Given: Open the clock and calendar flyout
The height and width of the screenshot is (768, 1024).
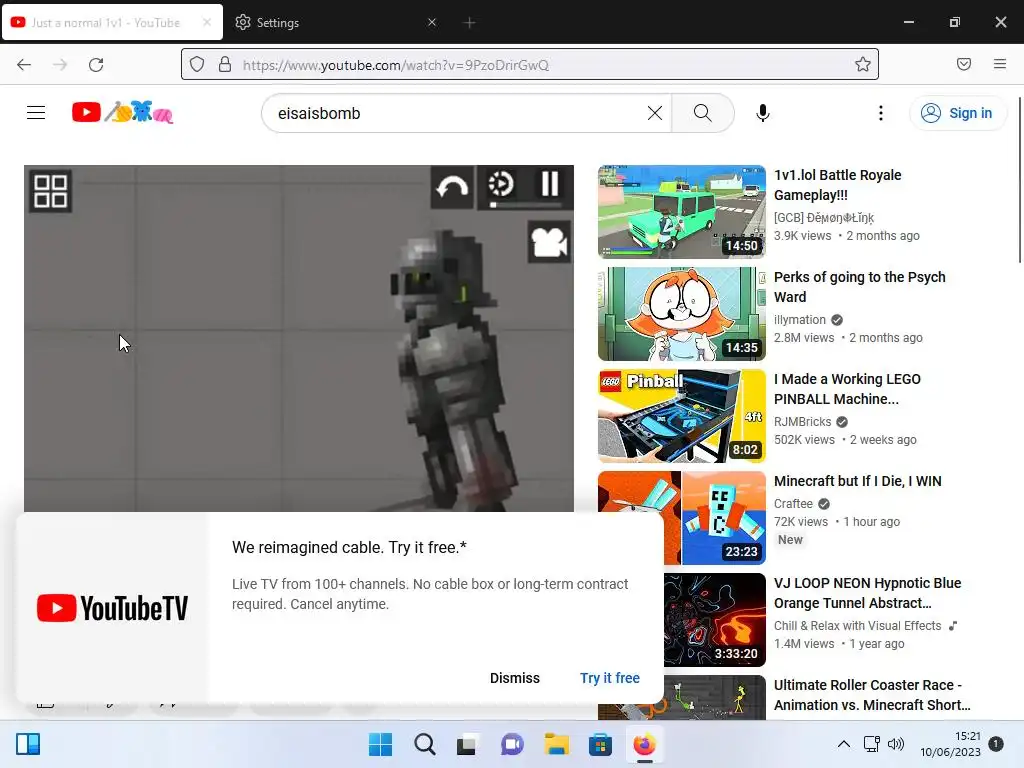Looking at the screenshot, I should (x=951, y=744).
